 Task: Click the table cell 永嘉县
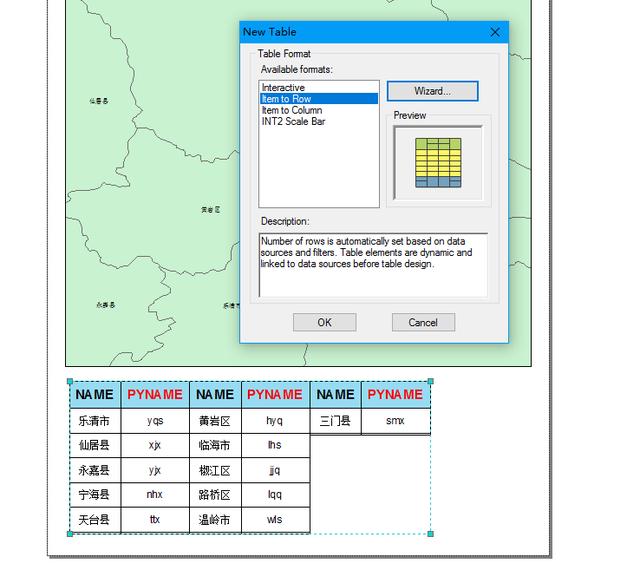94,470
